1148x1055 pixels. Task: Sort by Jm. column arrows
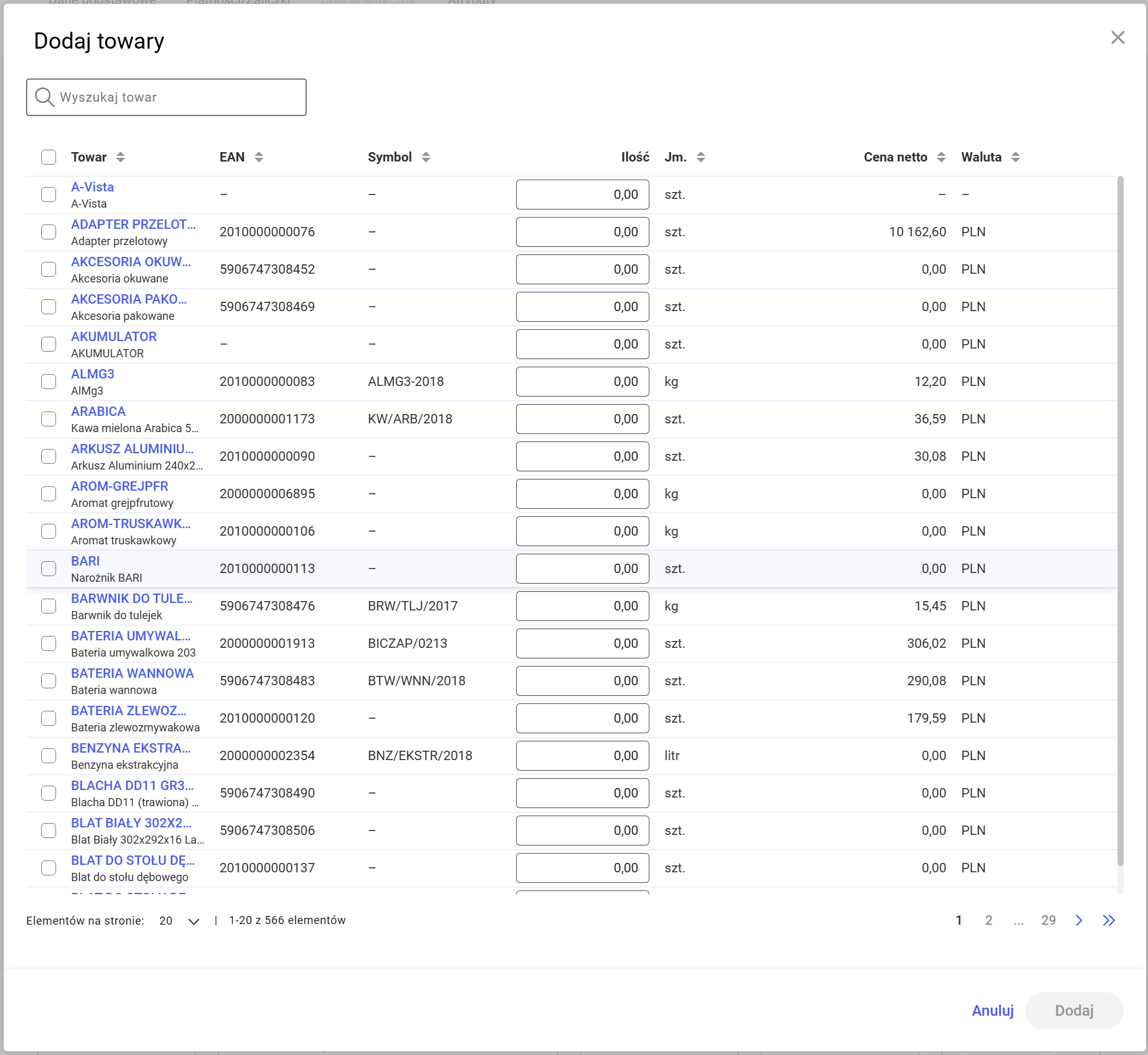tap(701, 157)
